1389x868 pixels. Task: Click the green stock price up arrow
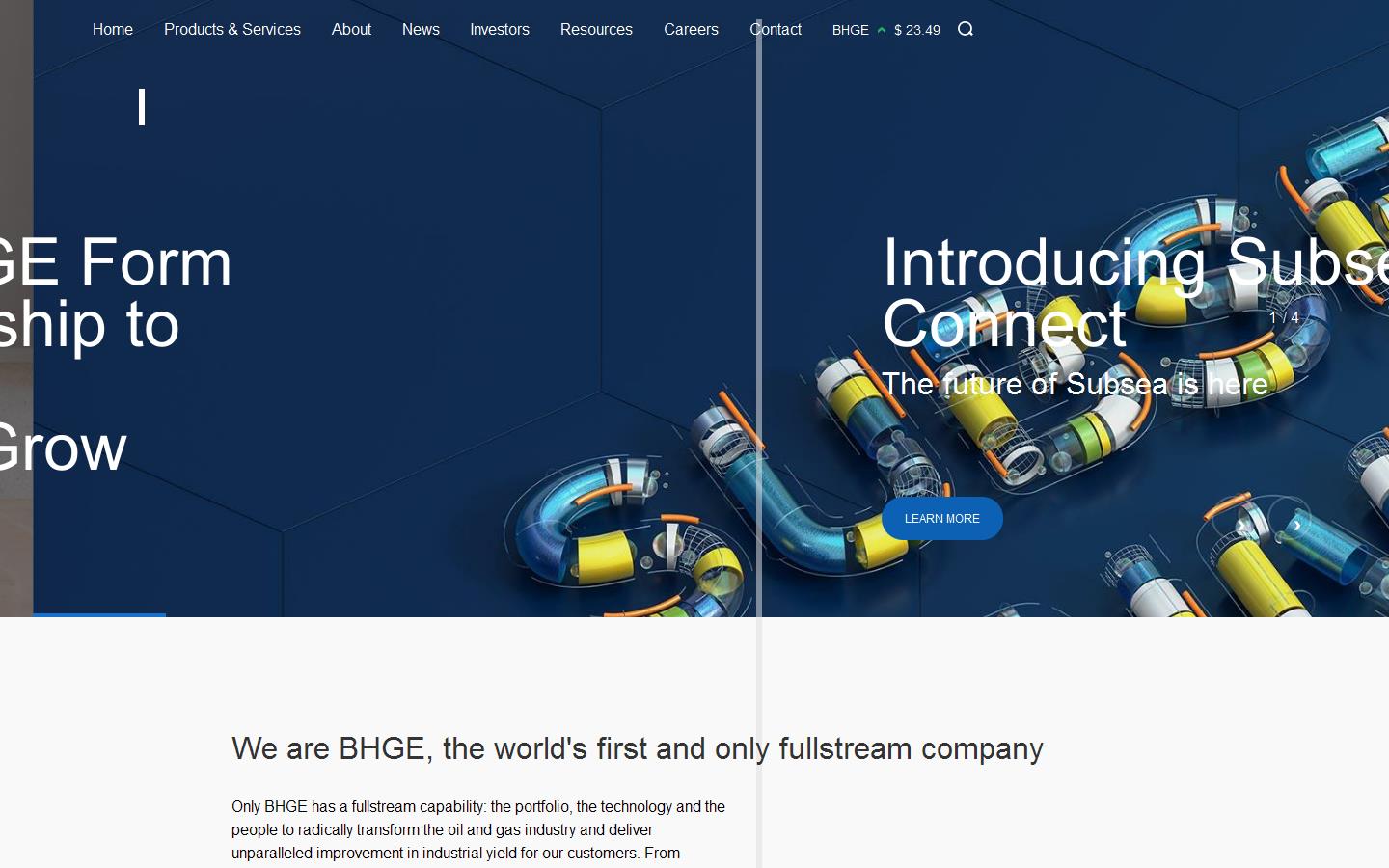tap(882, 30)
